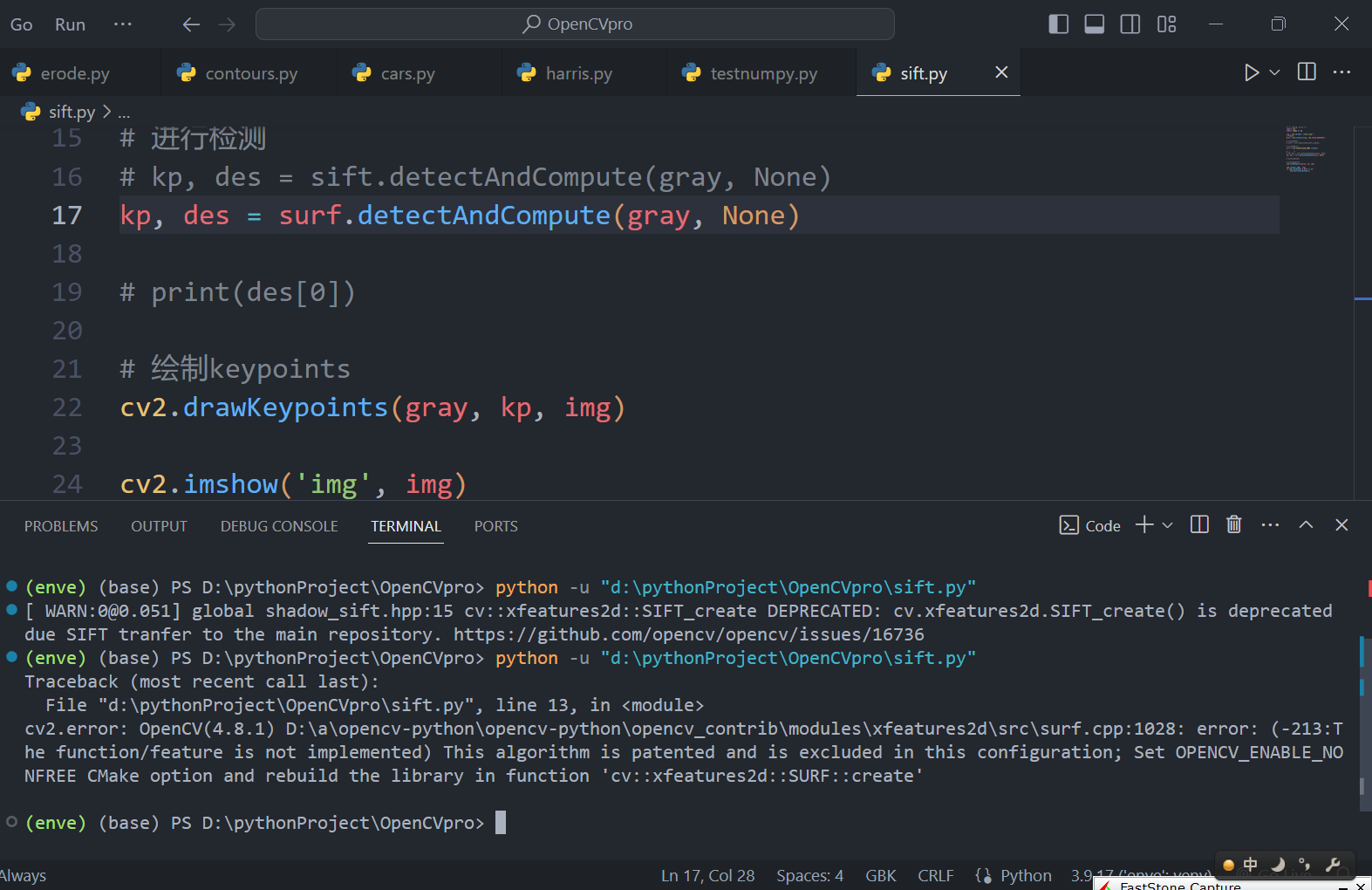
Task: Open the editor More Actions ellipsis
Action: click(x=1341, y=72)
